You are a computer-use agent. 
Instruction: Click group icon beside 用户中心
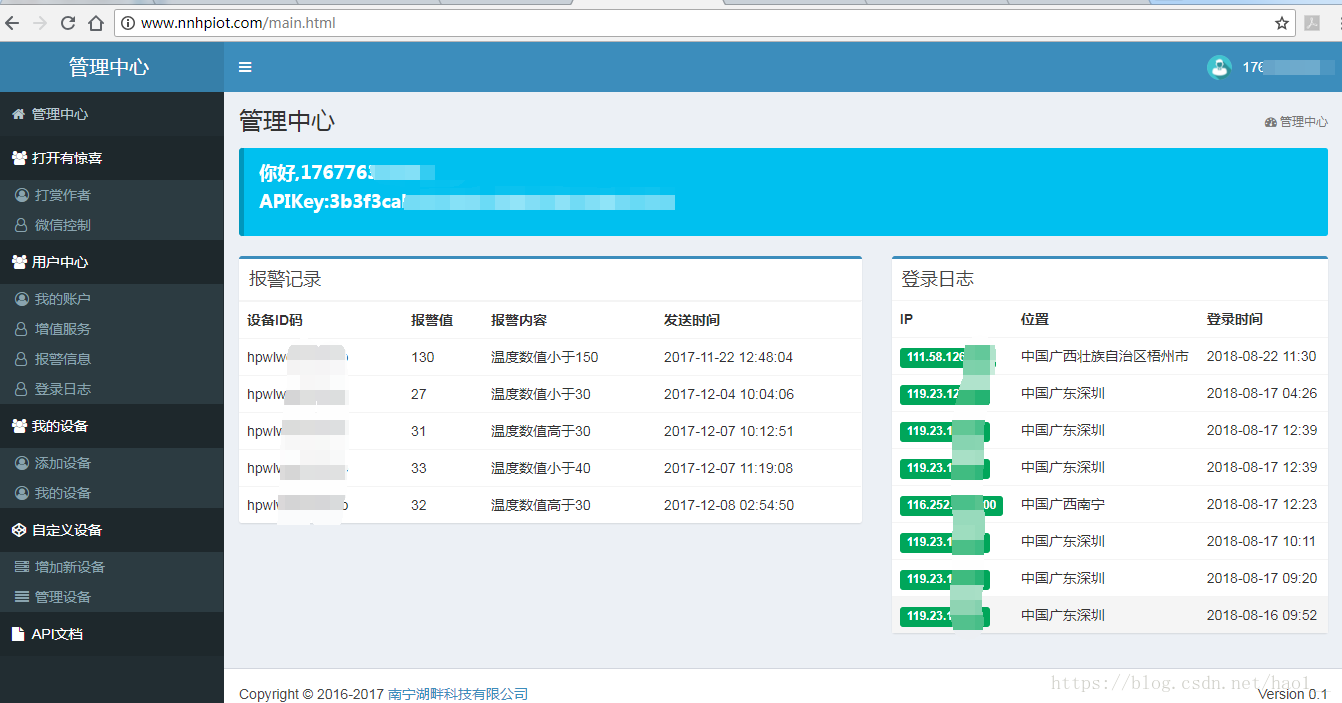pos(19,262)
